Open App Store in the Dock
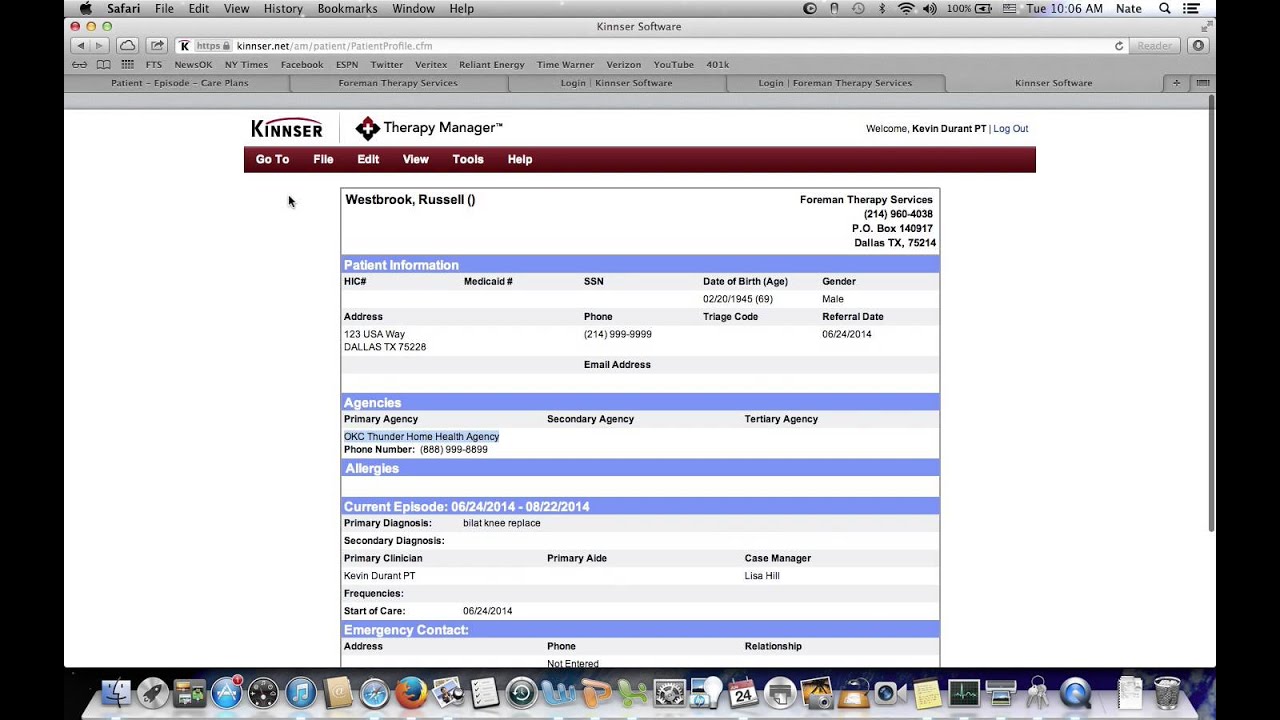The image size is (1280, 720). pos(227,693)
